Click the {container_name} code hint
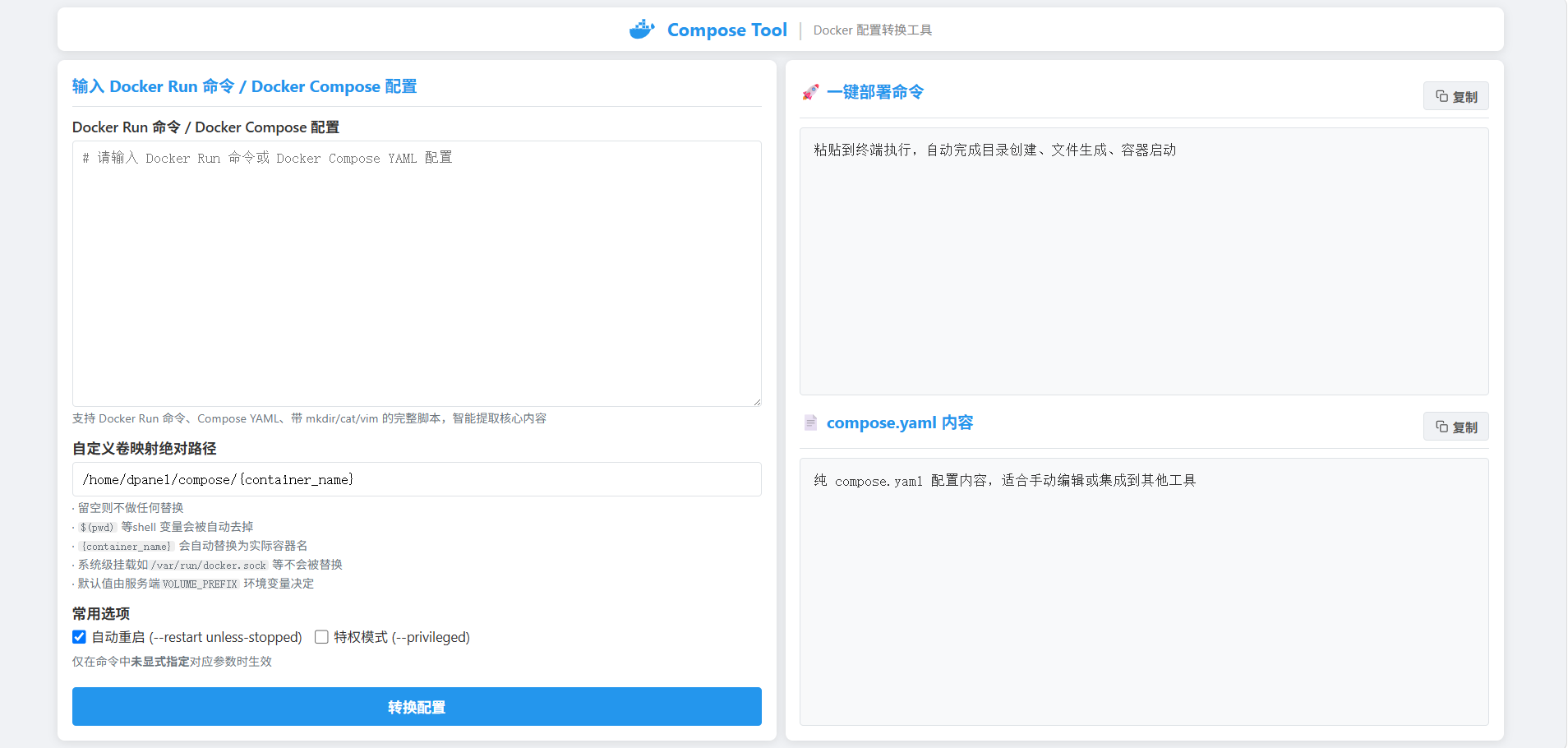 126,547
